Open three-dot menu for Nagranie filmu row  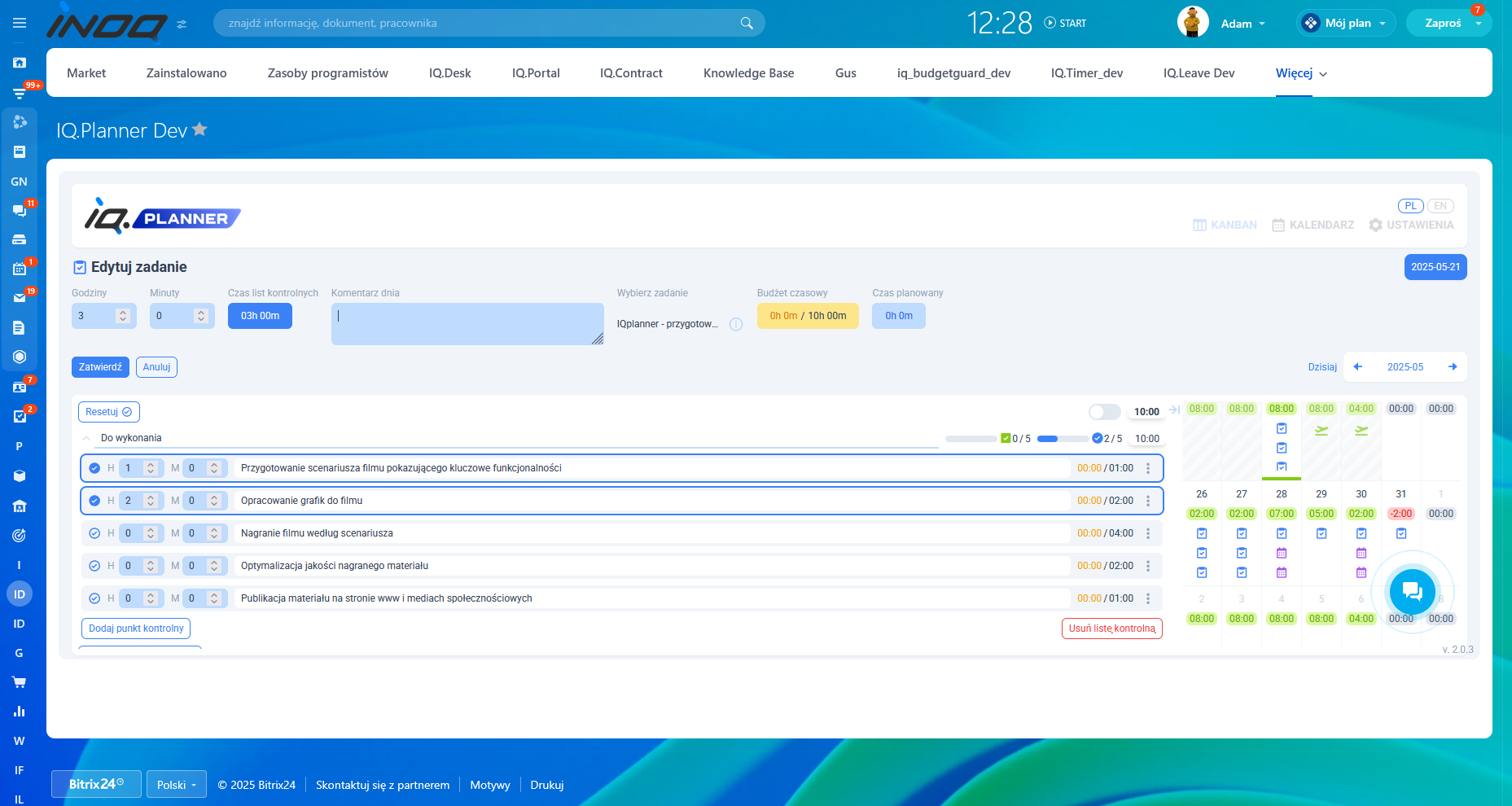[1148, 533]
